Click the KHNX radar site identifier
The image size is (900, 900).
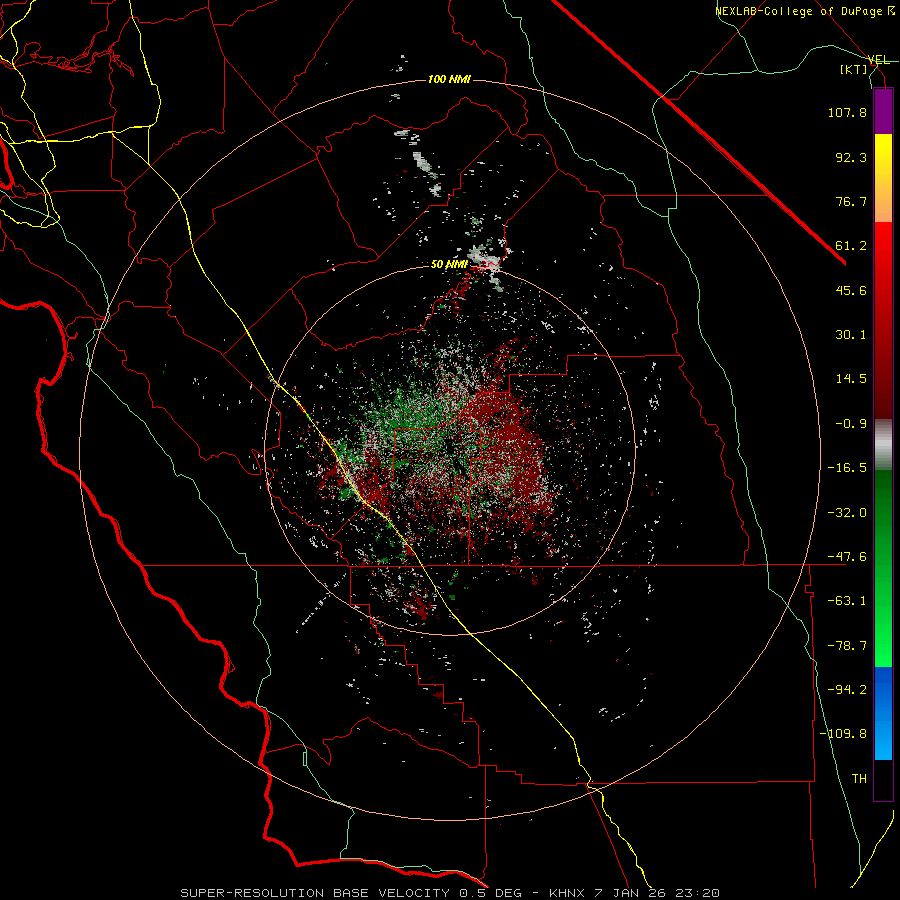[568, 893]
